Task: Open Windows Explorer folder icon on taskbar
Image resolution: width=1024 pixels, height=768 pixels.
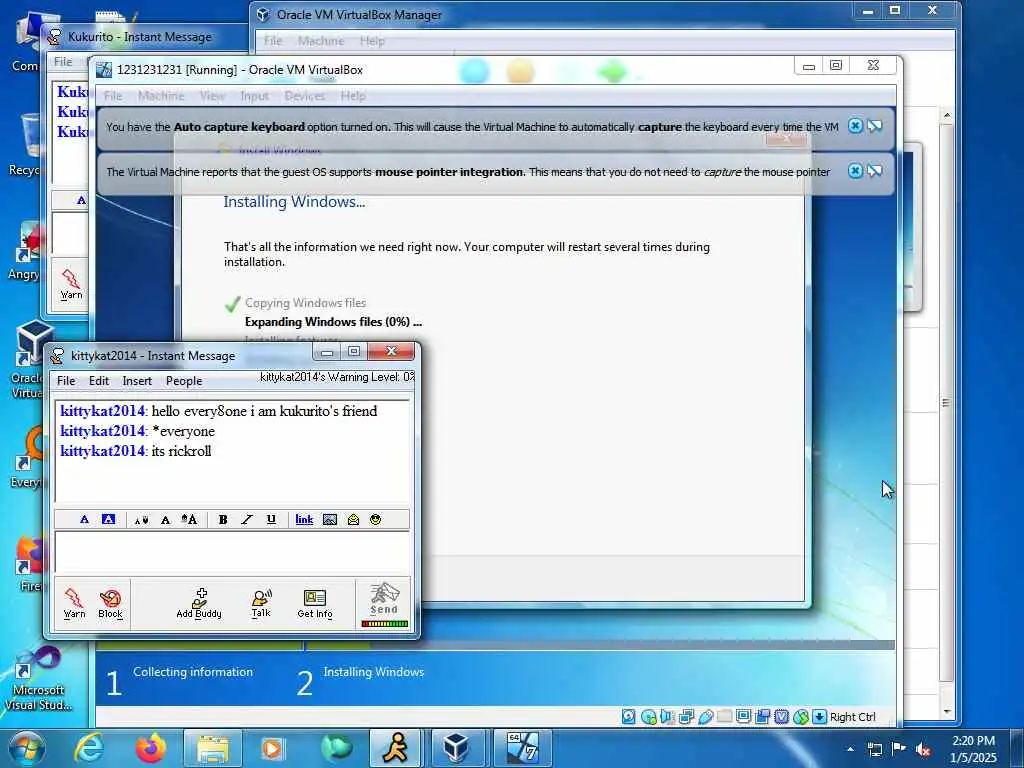Action: pos(213,748)
